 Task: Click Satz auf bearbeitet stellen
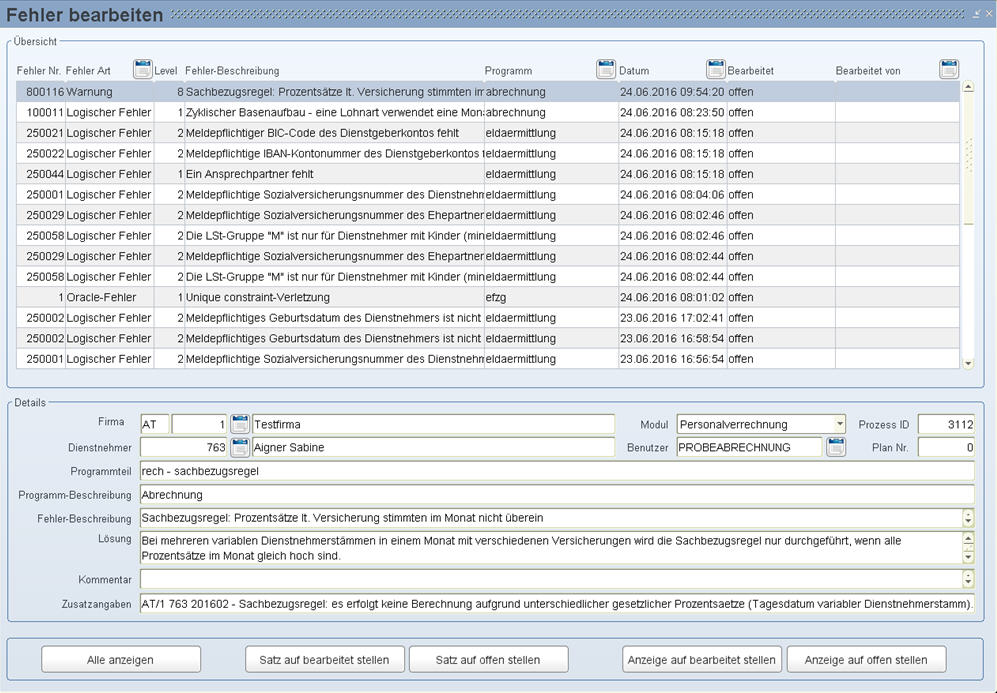tap(325, 660)
